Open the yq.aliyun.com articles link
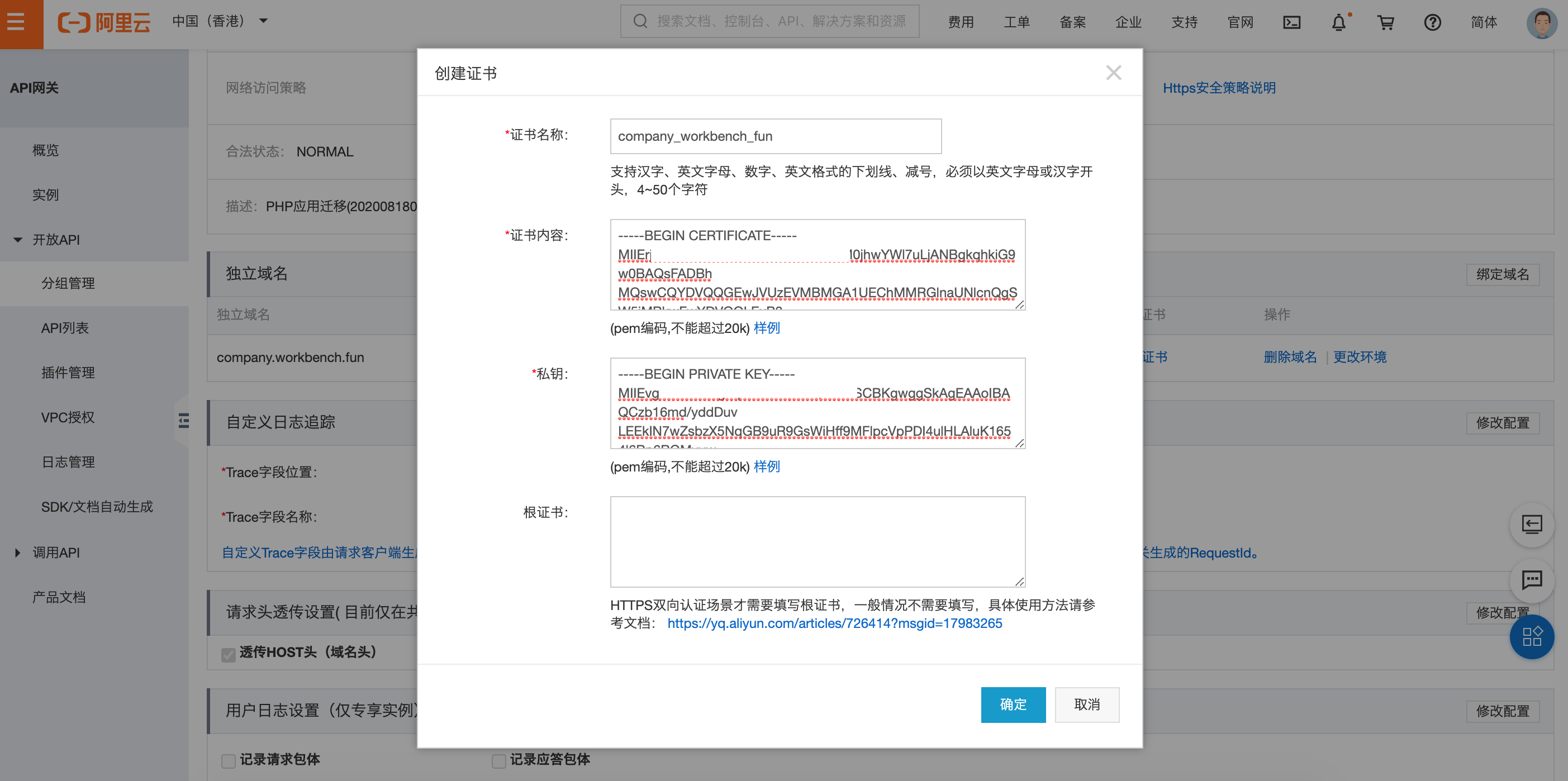 point(834,623)
